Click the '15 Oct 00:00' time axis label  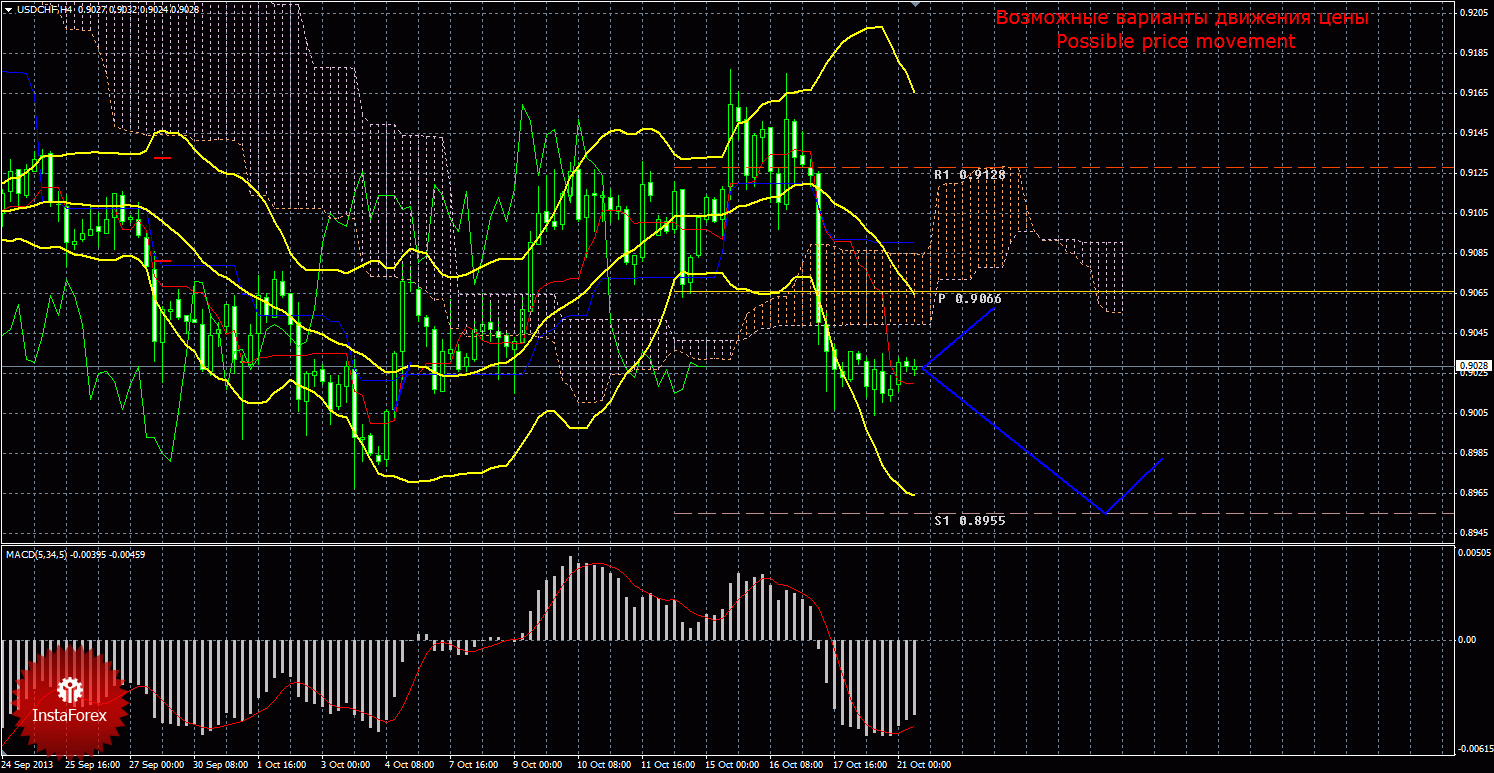click(x=734, y=765)
